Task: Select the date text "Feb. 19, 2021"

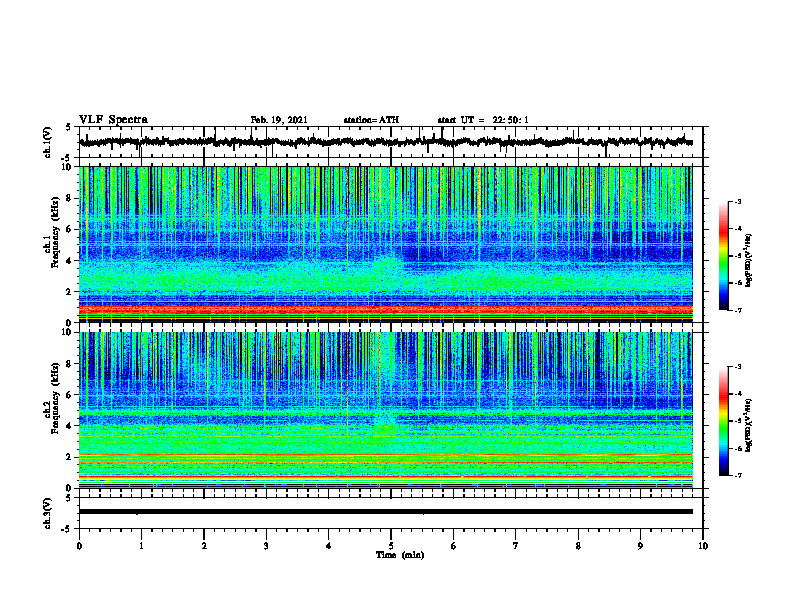Action: tap(279, 120)
